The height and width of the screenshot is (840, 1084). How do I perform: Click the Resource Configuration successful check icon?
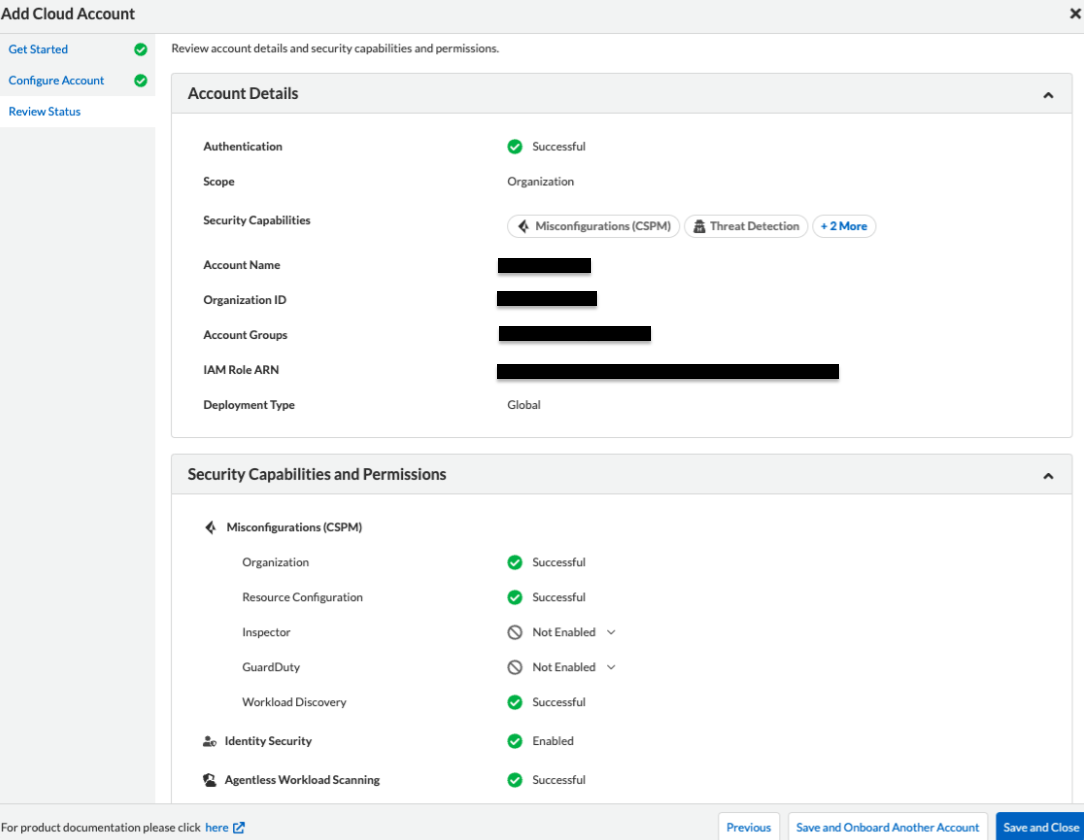point(515,597)
